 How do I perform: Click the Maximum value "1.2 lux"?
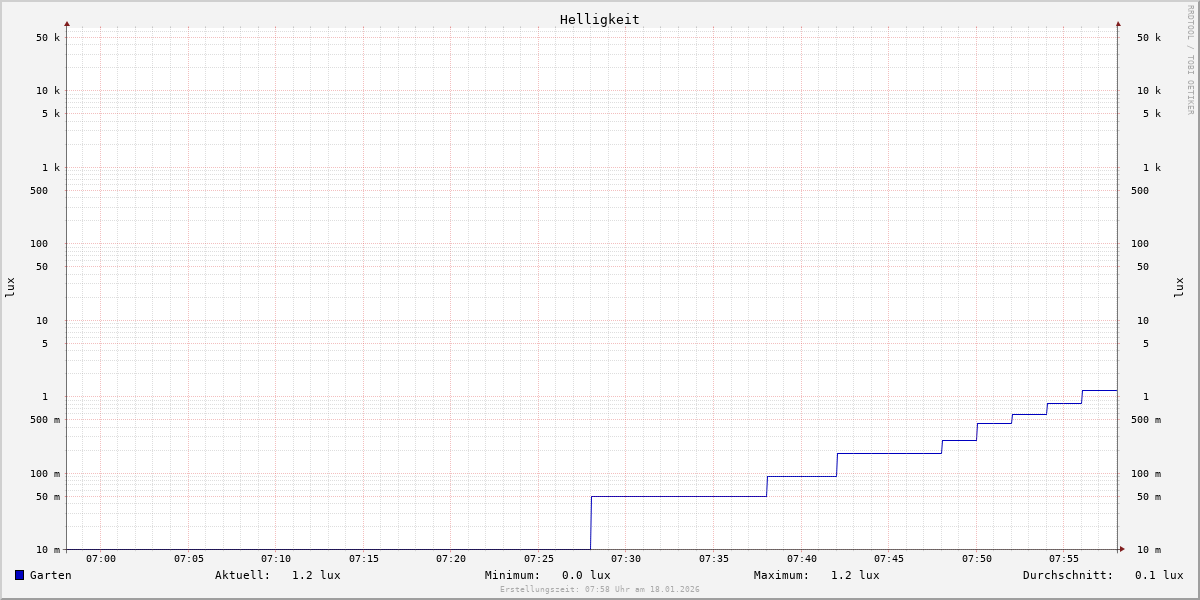tap(855, 575)
